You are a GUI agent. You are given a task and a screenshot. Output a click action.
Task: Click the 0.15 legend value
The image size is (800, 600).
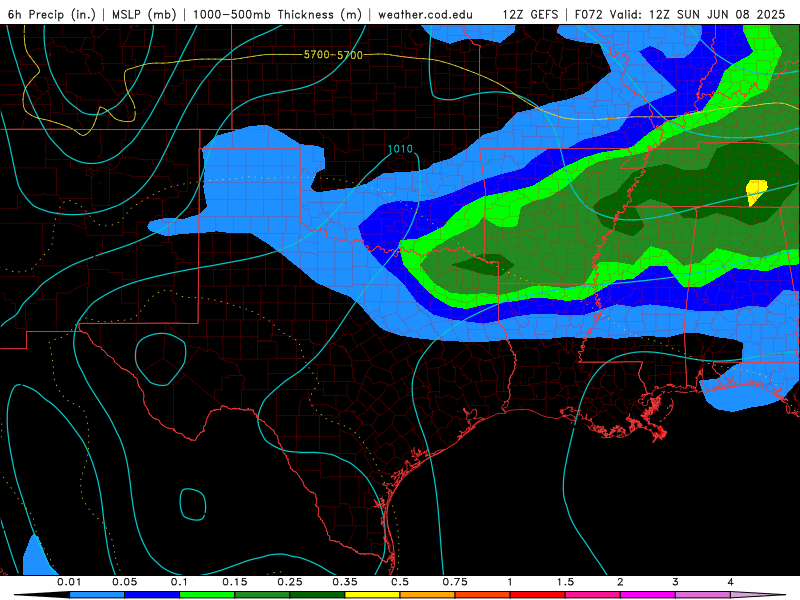click(235, 582)
